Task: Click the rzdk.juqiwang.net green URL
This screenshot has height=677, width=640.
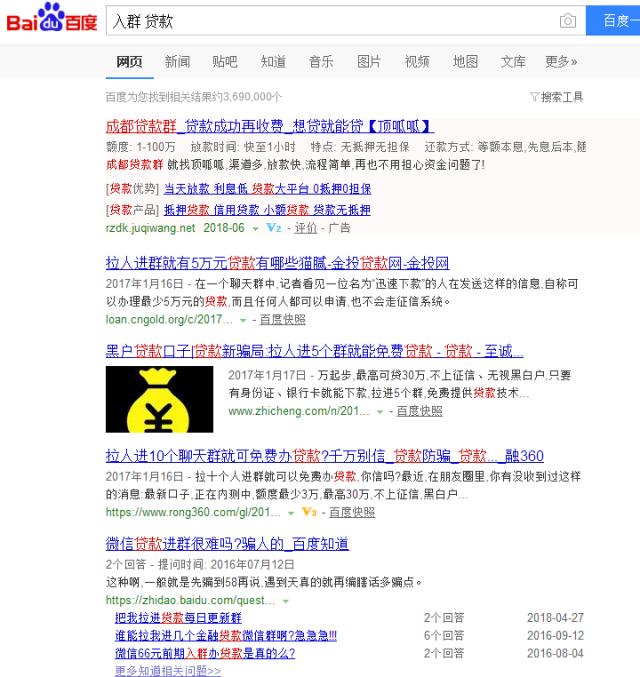Action: pos(151,228)
